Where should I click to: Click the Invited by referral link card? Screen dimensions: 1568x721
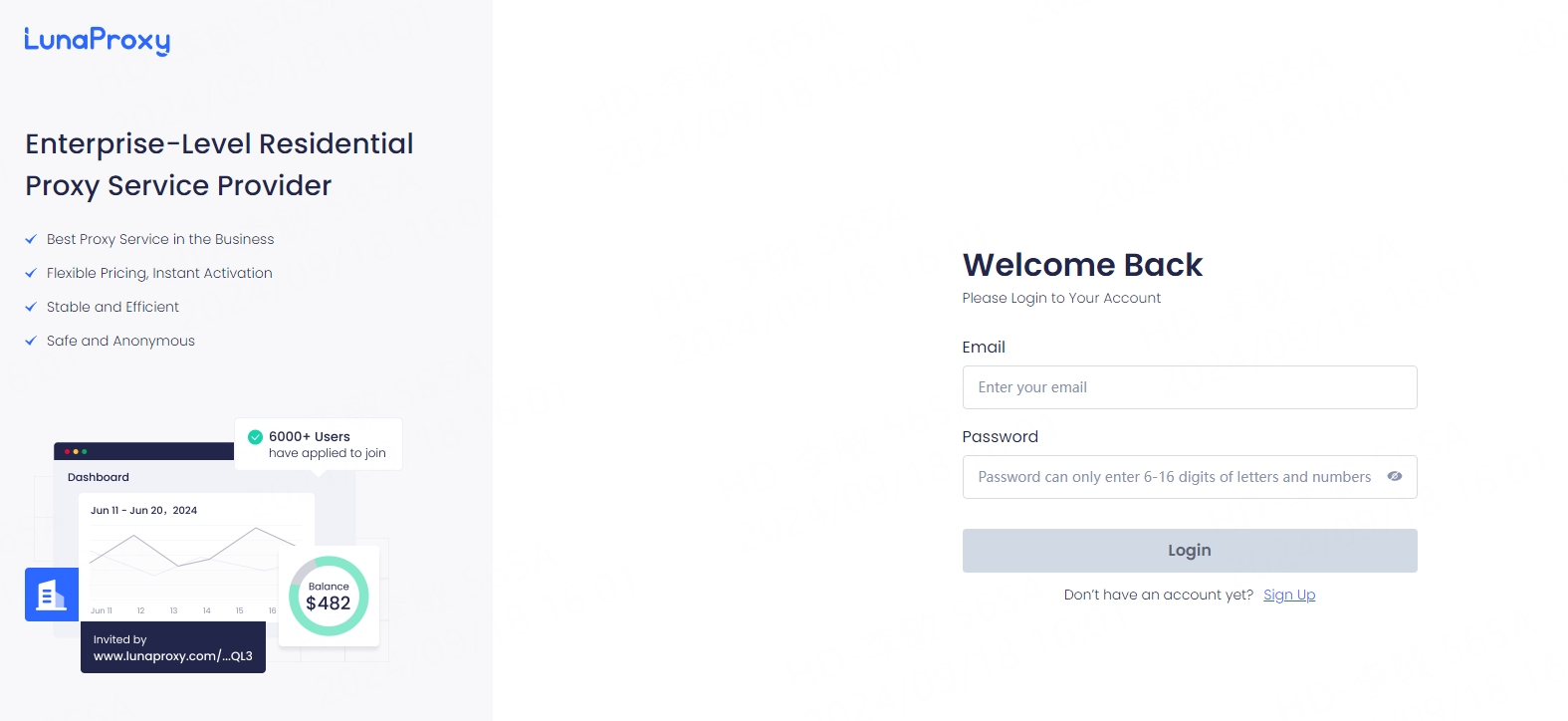(173, 647)
